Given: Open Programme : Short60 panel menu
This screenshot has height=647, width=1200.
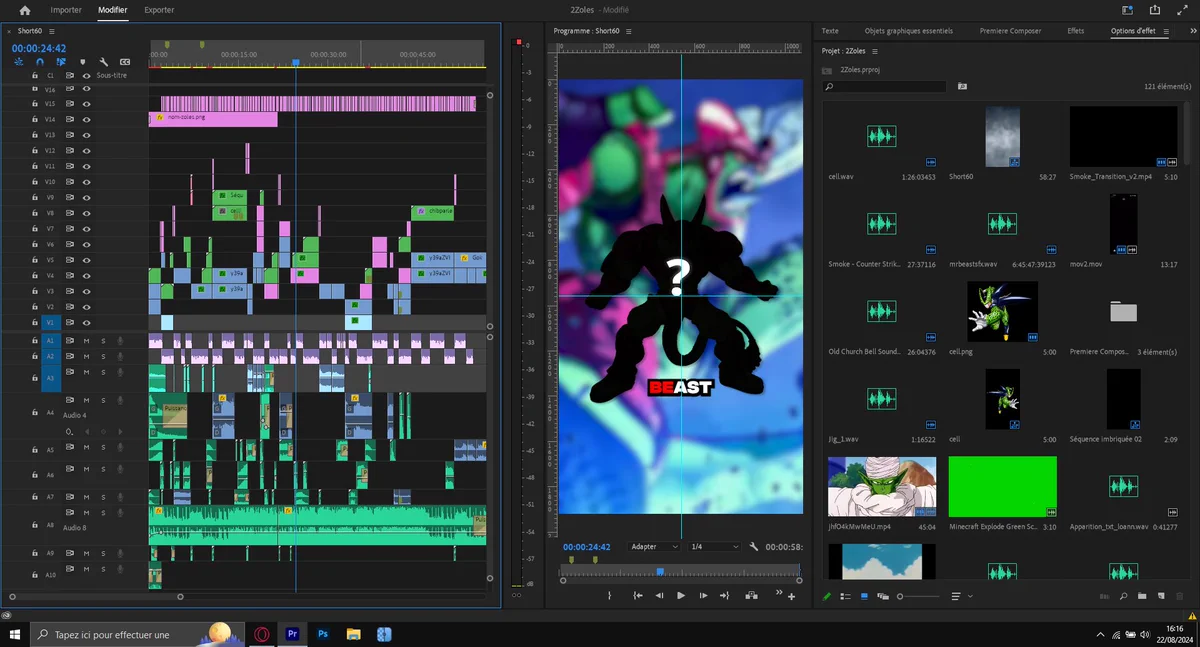Looking at the screenshot, I should pos(628,31).
